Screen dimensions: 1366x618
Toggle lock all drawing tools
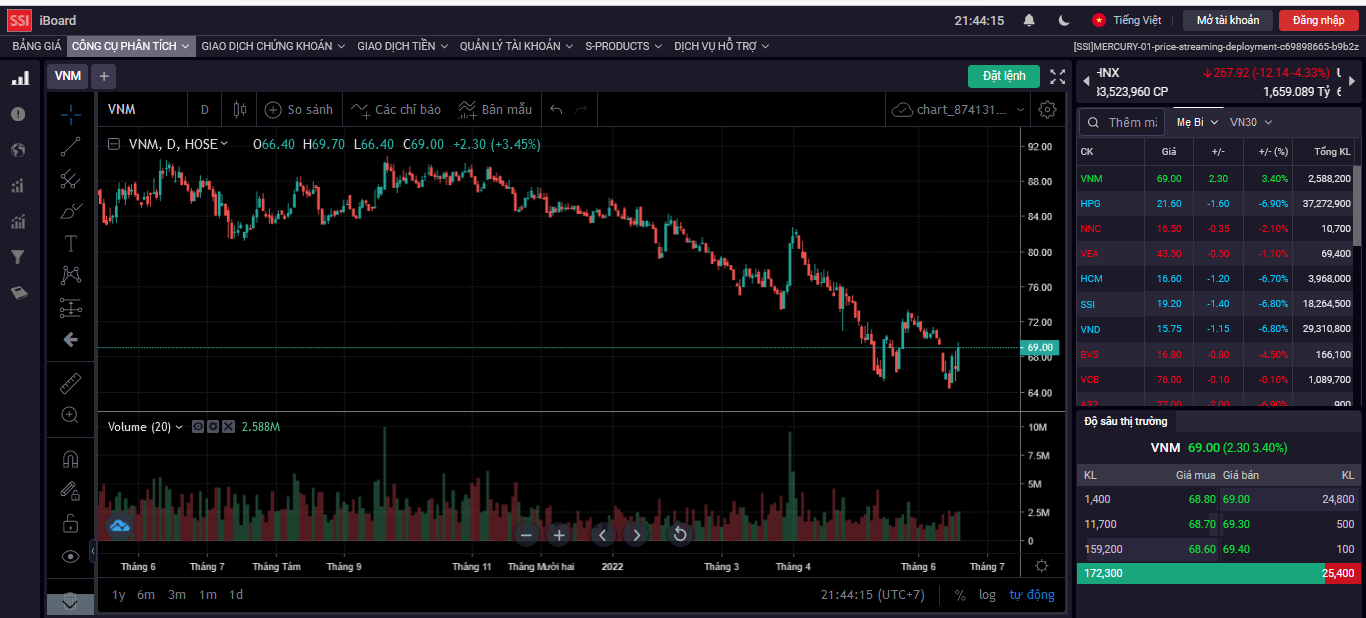pos(70,523)
